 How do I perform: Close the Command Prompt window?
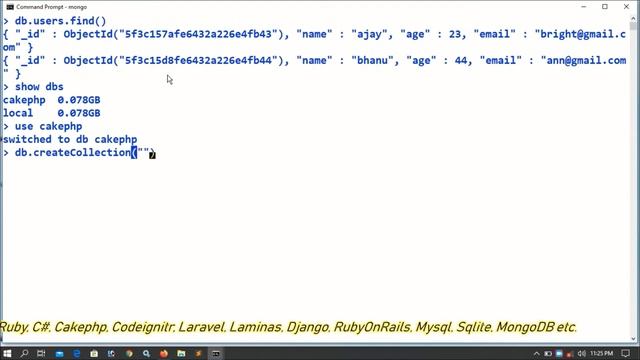point(626,7)
